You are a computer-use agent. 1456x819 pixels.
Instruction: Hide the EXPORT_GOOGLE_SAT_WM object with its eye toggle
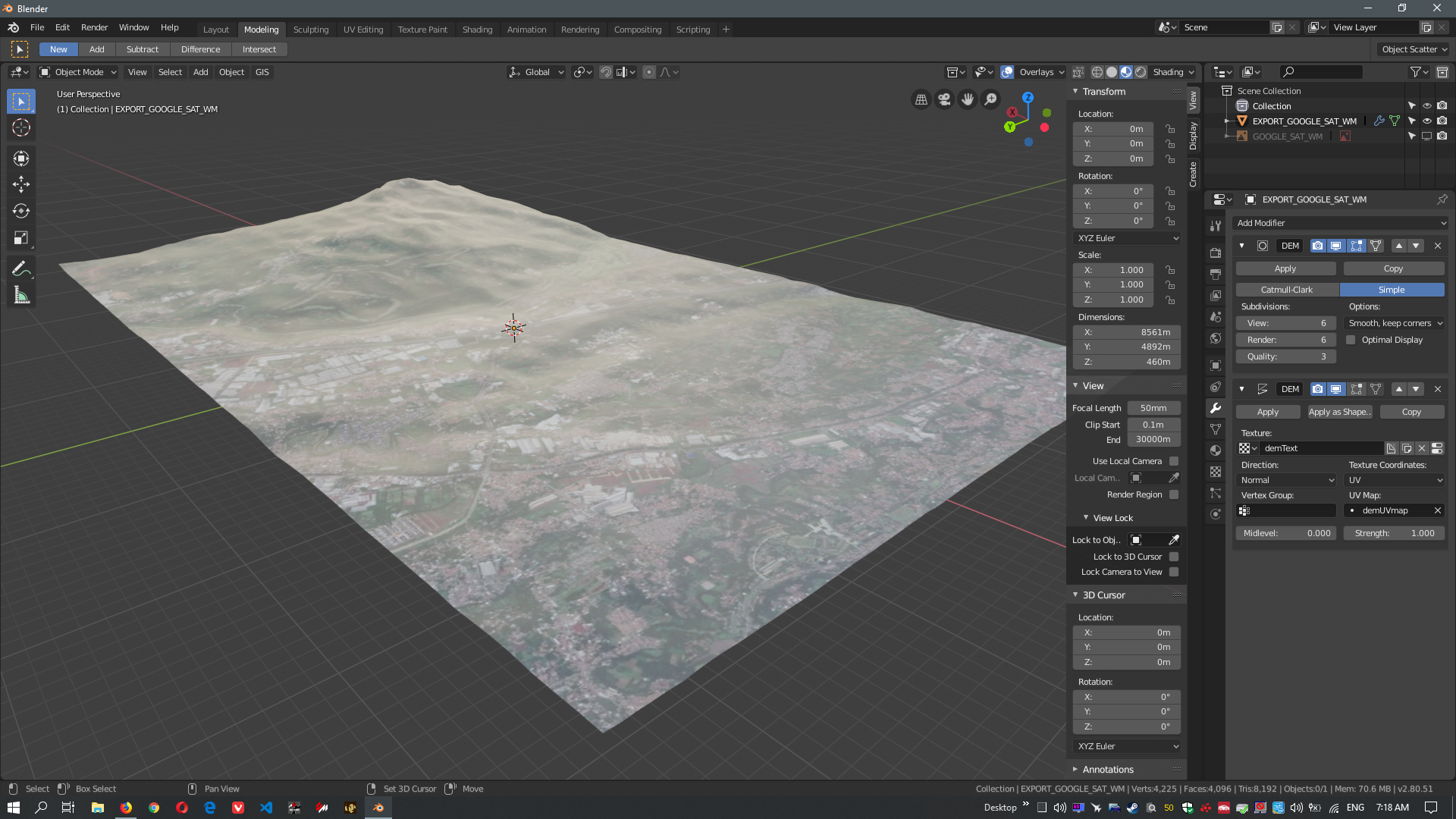[1426, 121]
